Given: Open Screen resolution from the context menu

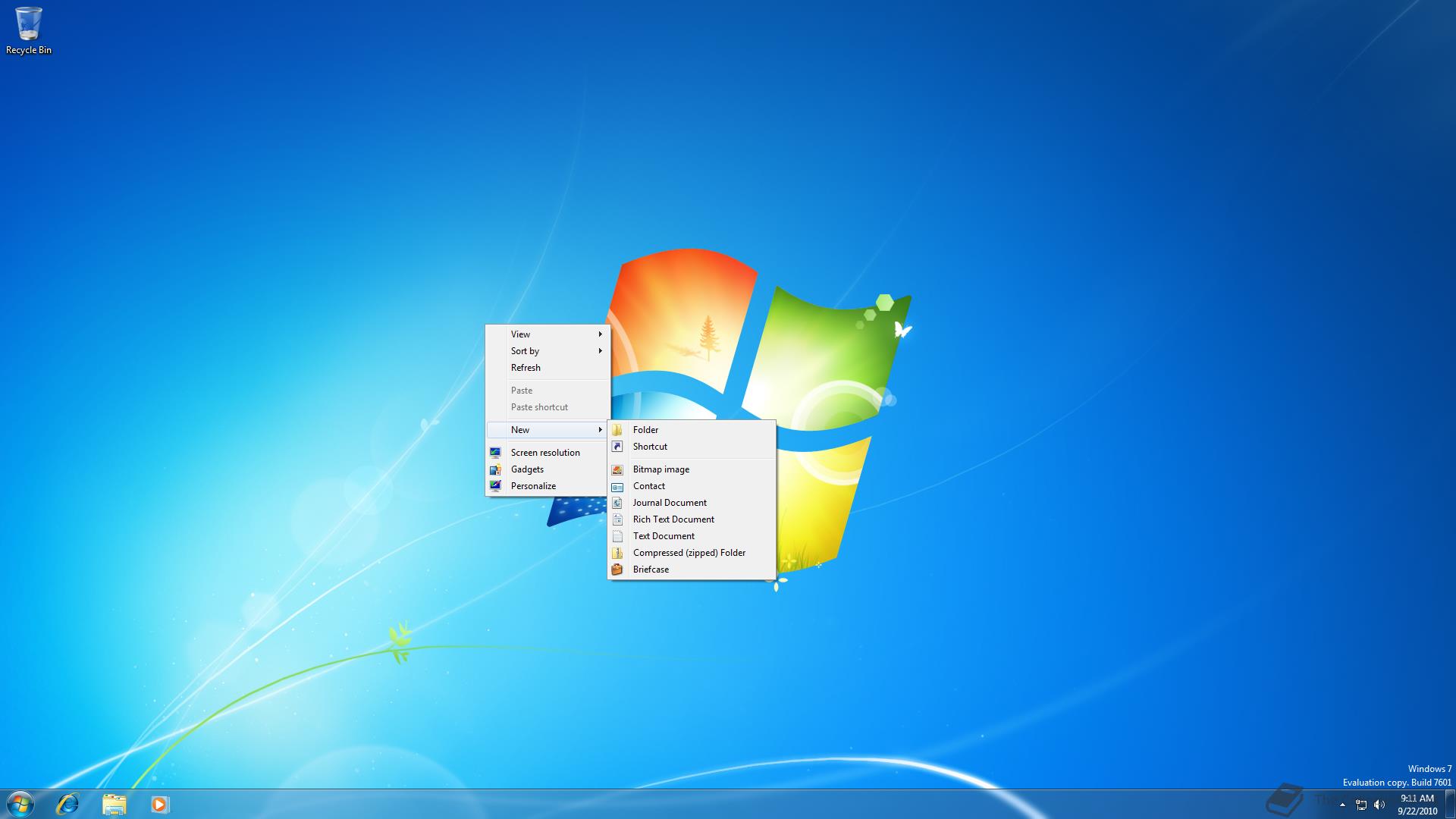Looking at the screenshot, I should tap(548, 453).
